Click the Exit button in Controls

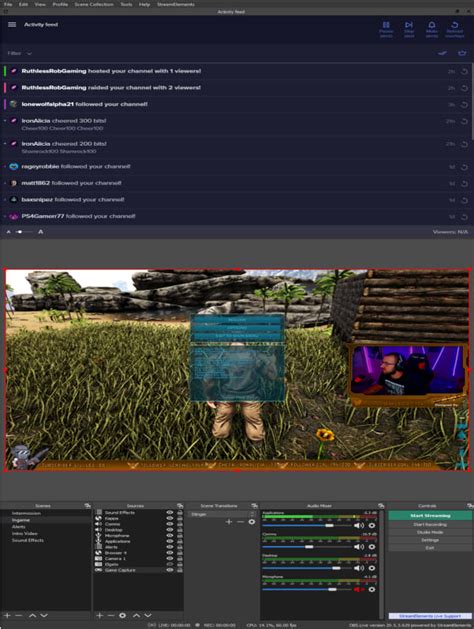click(430, 548)
